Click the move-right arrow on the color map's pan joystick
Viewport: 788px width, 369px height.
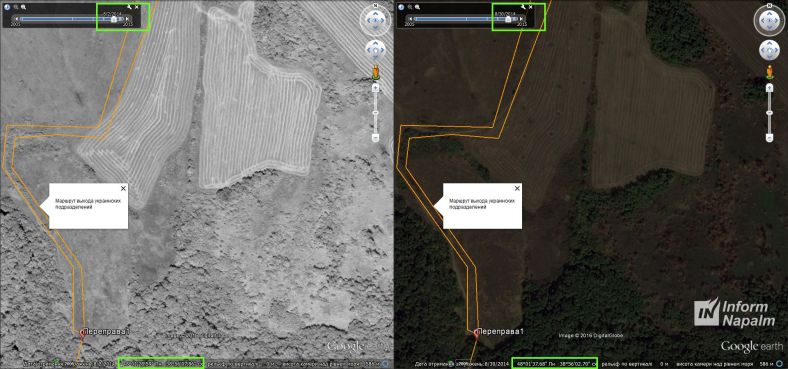[776, 50]
